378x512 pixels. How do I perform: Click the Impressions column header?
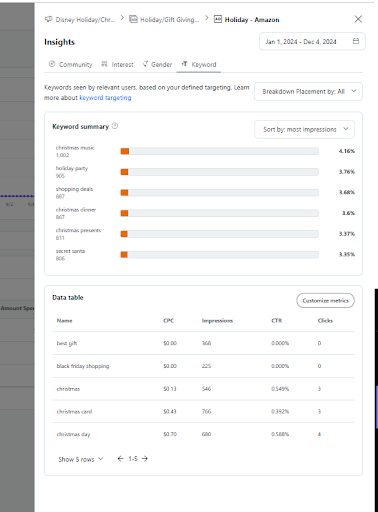217,321
